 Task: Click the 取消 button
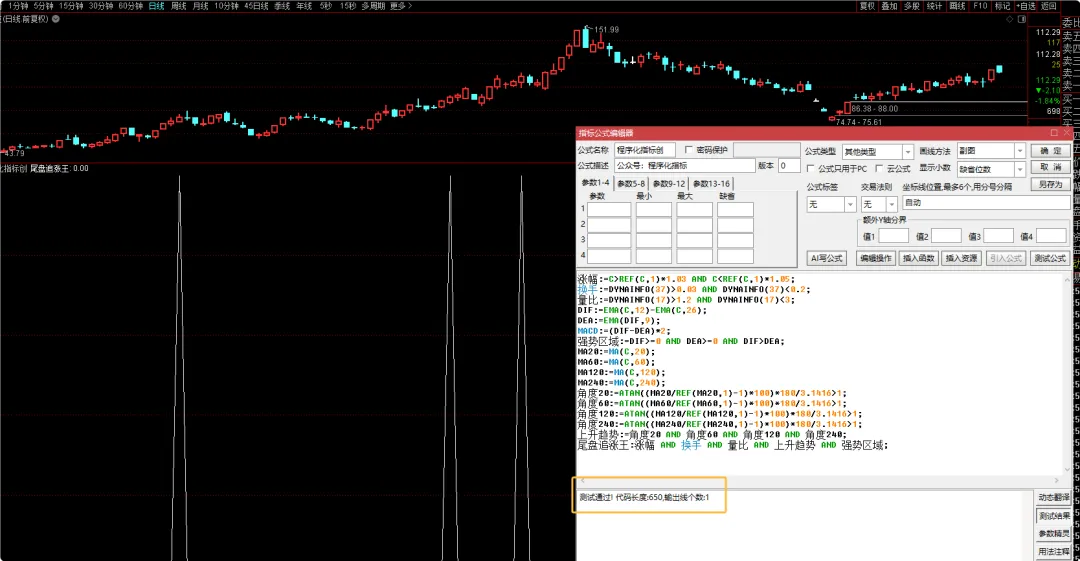click(1050, 167)
